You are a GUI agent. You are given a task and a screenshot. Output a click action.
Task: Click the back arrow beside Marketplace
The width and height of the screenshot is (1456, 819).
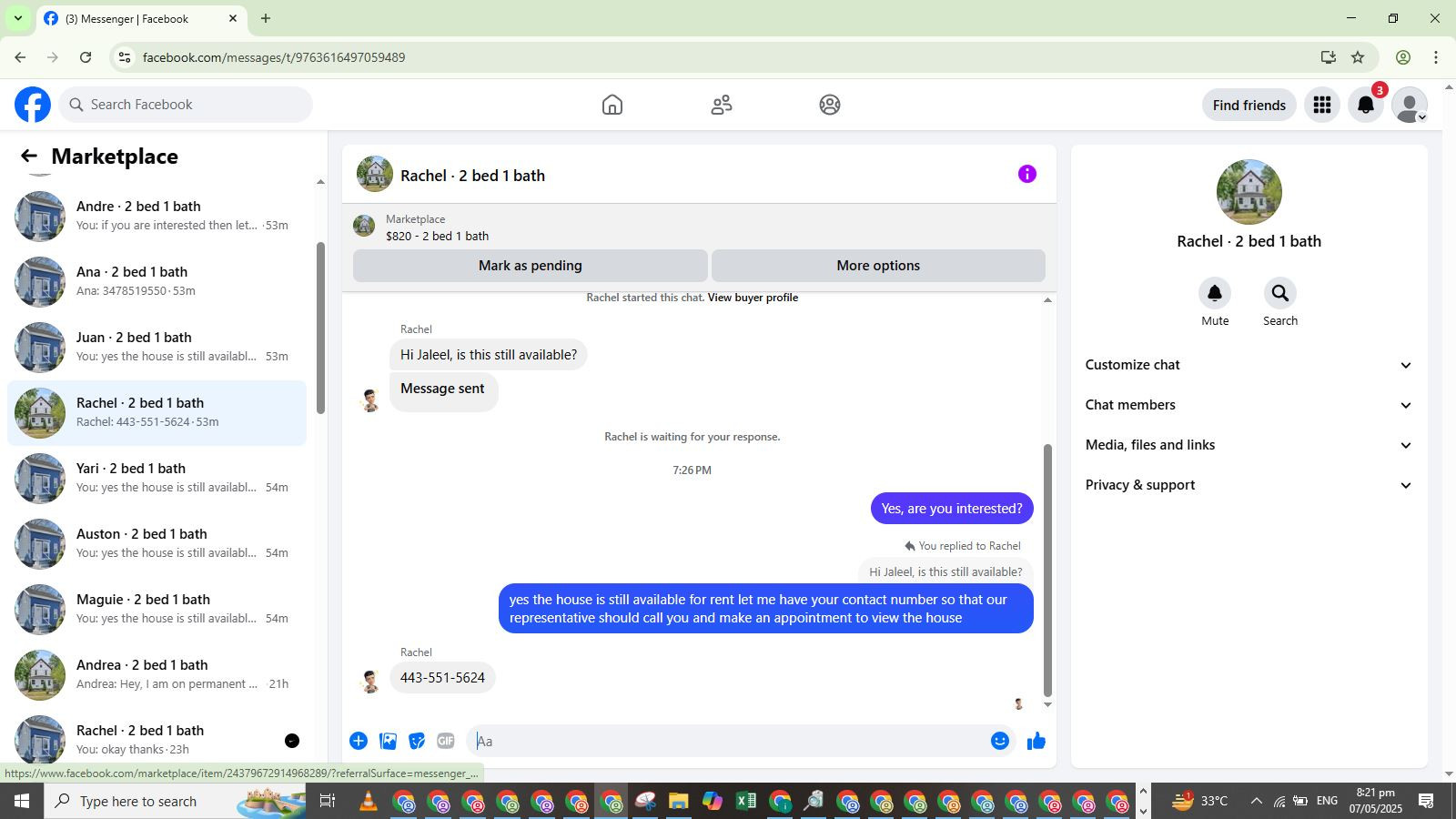coord(29,157)
